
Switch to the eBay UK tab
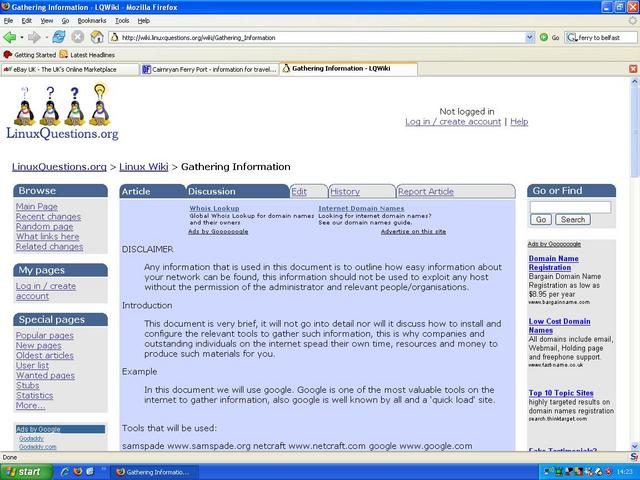[69, 69]
